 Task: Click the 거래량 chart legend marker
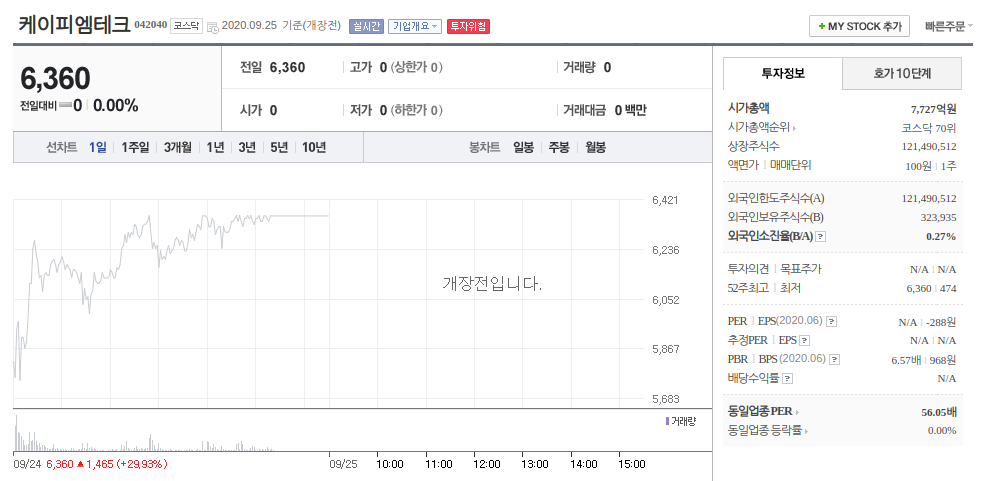667,421
